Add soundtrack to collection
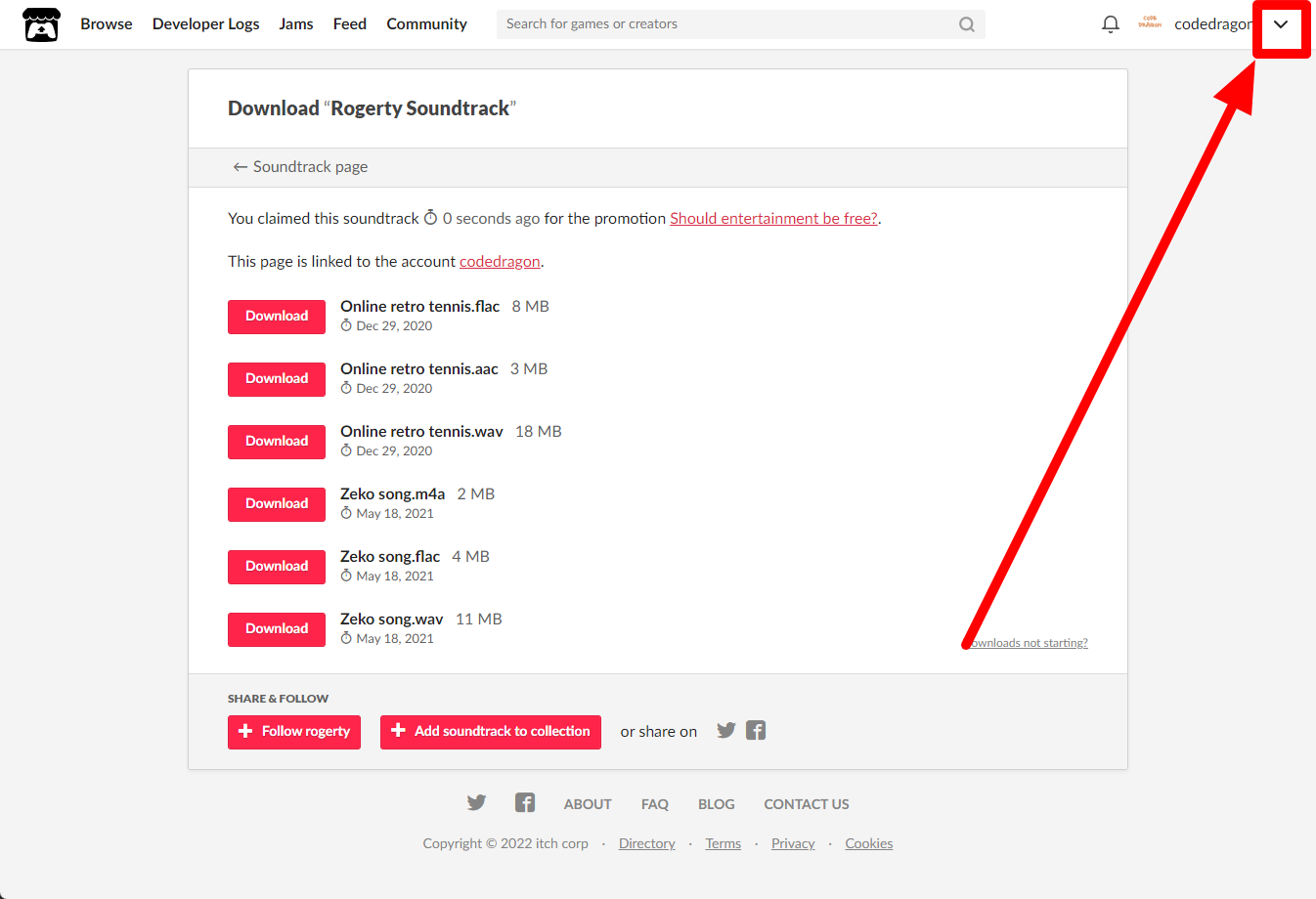Screen dimensions: 1316x899 pyautogui.click(x=491, y=732)
